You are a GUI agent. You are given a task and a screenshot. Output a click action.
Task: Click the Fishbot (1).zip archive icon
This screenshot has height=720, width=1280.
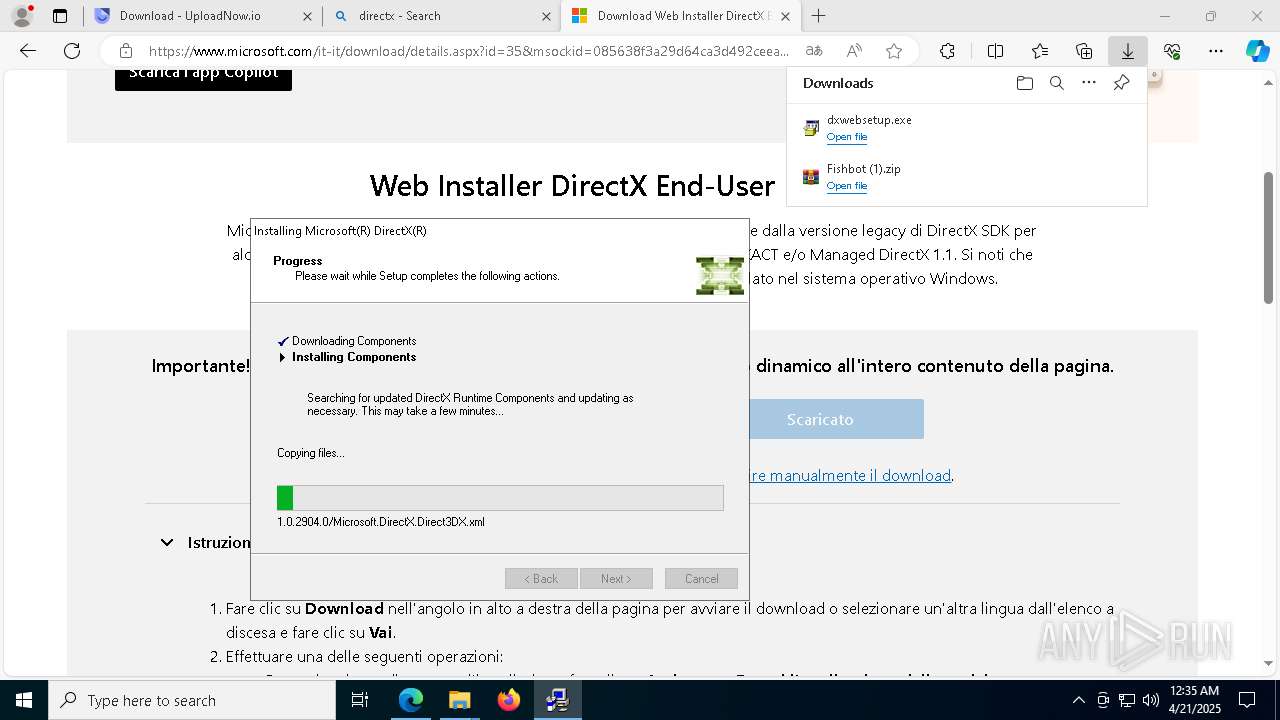pos(811,177)
